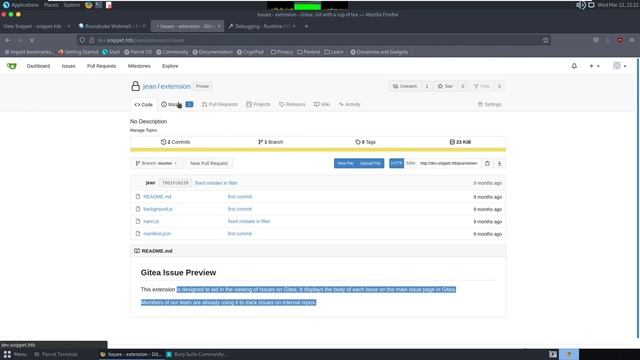Bookmark this page with star icon

pos(545,40)
